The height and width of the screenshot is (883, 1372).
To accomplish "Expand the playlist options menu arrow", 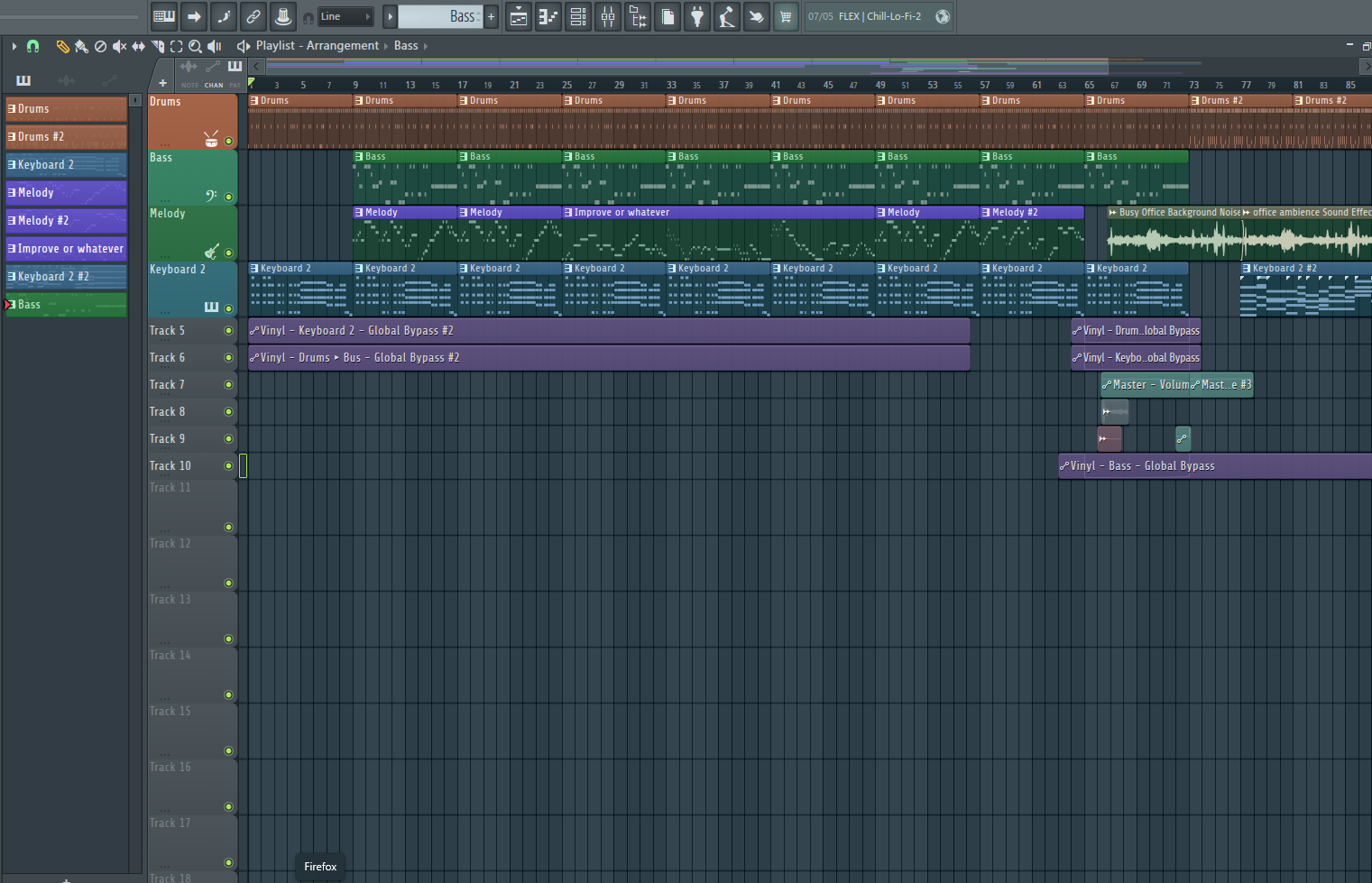I will 14,46.
